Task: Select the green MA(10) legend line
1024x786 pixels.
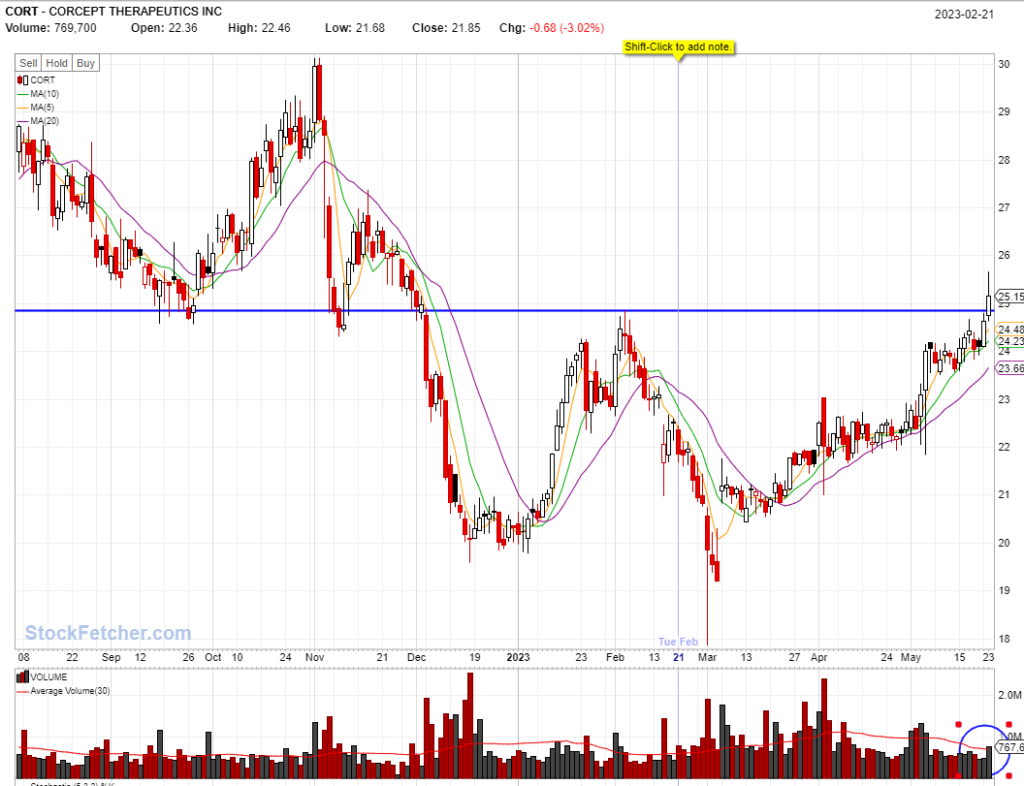Action: (x=23, y=94)
